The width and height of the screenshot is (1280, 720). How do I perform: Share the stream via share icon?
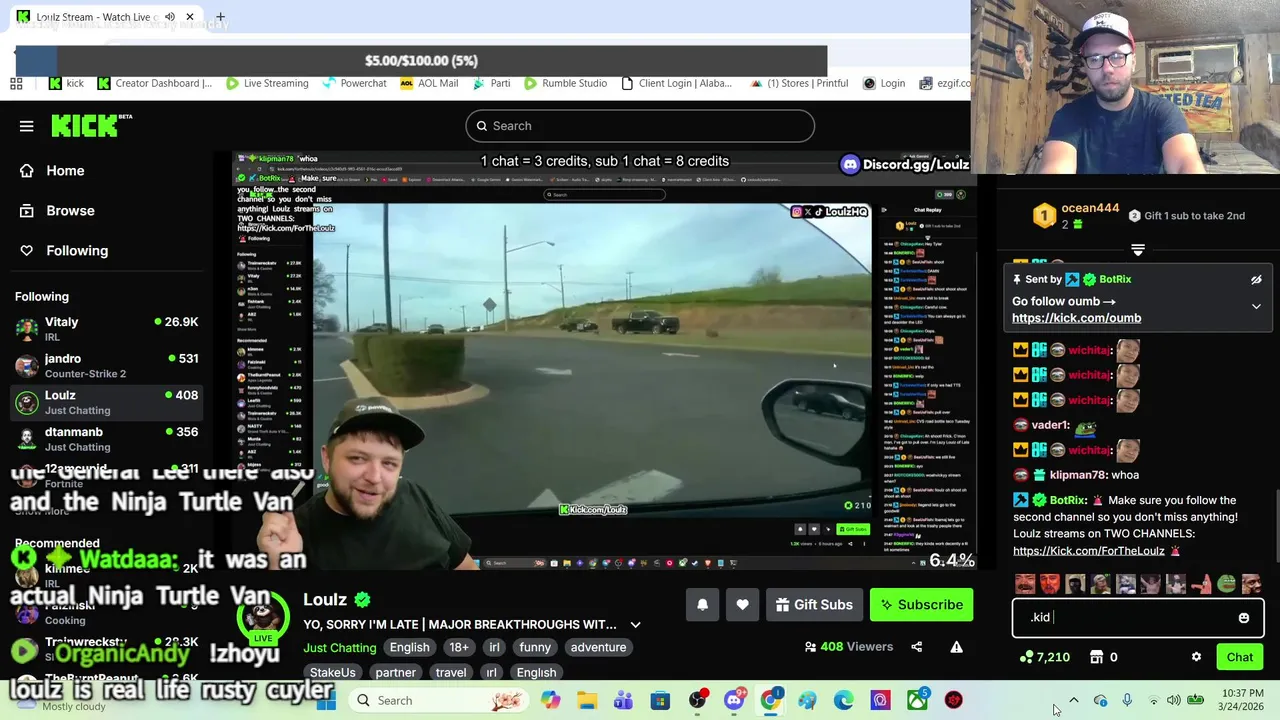916,647
